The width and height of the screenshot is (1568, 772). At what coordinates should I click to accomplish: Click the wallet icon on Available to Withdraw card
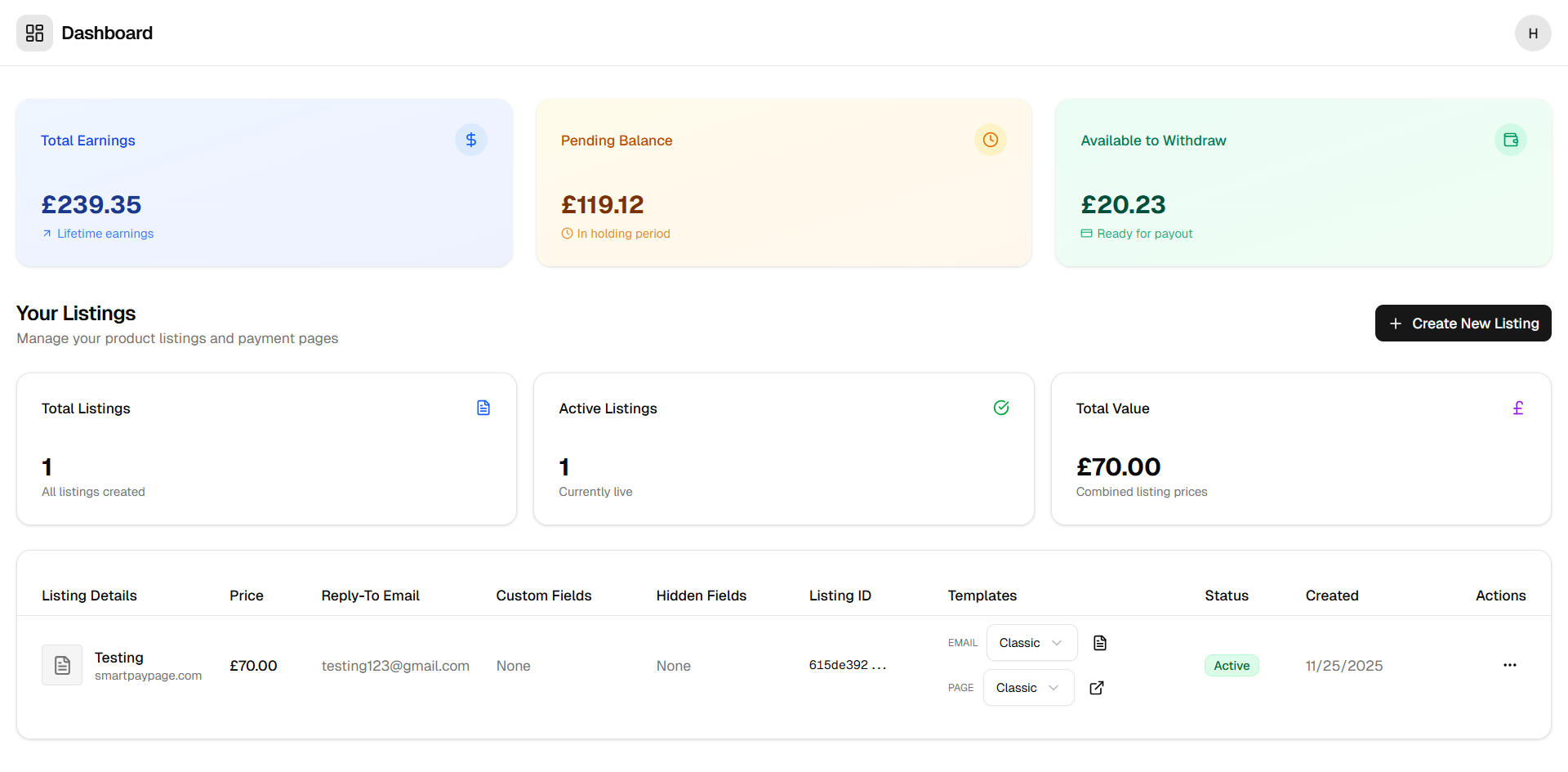1510,140
